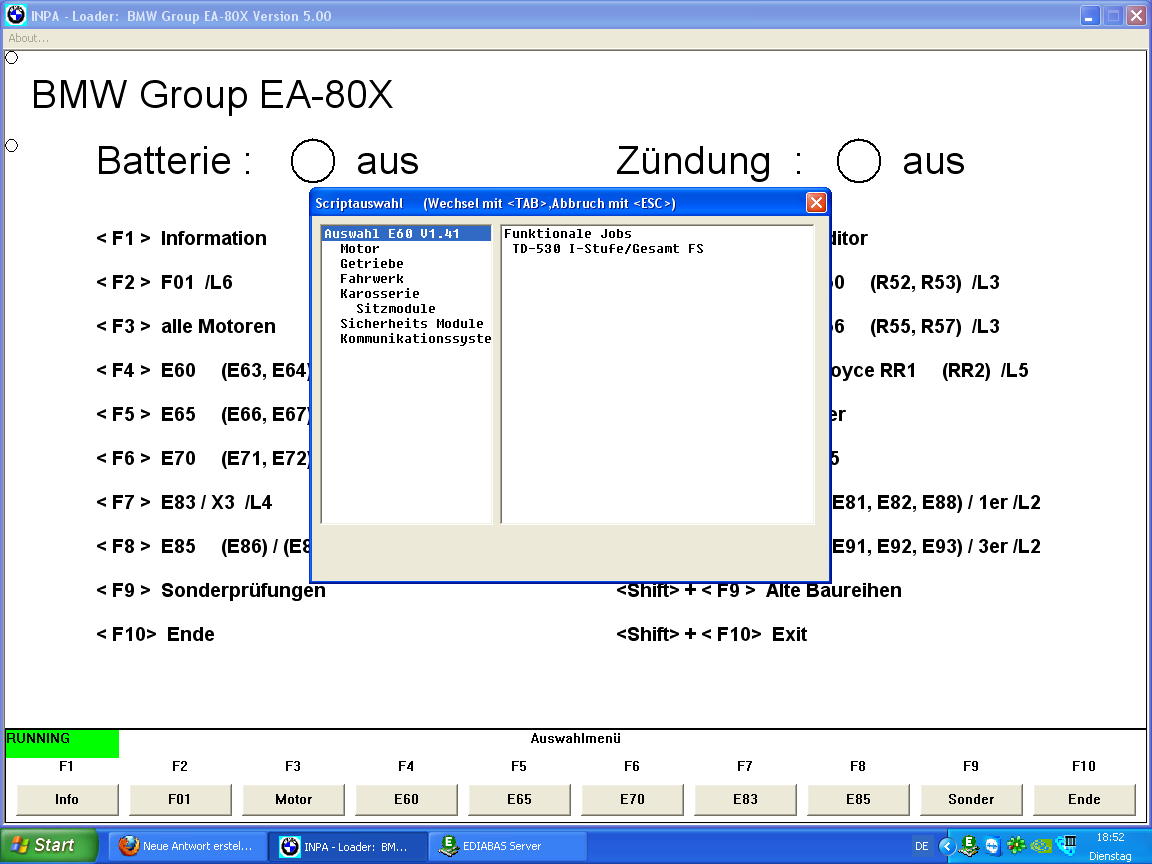Click the EDIABAS tray icon
The width and height of the screenshot is (1152, 864).
tap(968, 846)
